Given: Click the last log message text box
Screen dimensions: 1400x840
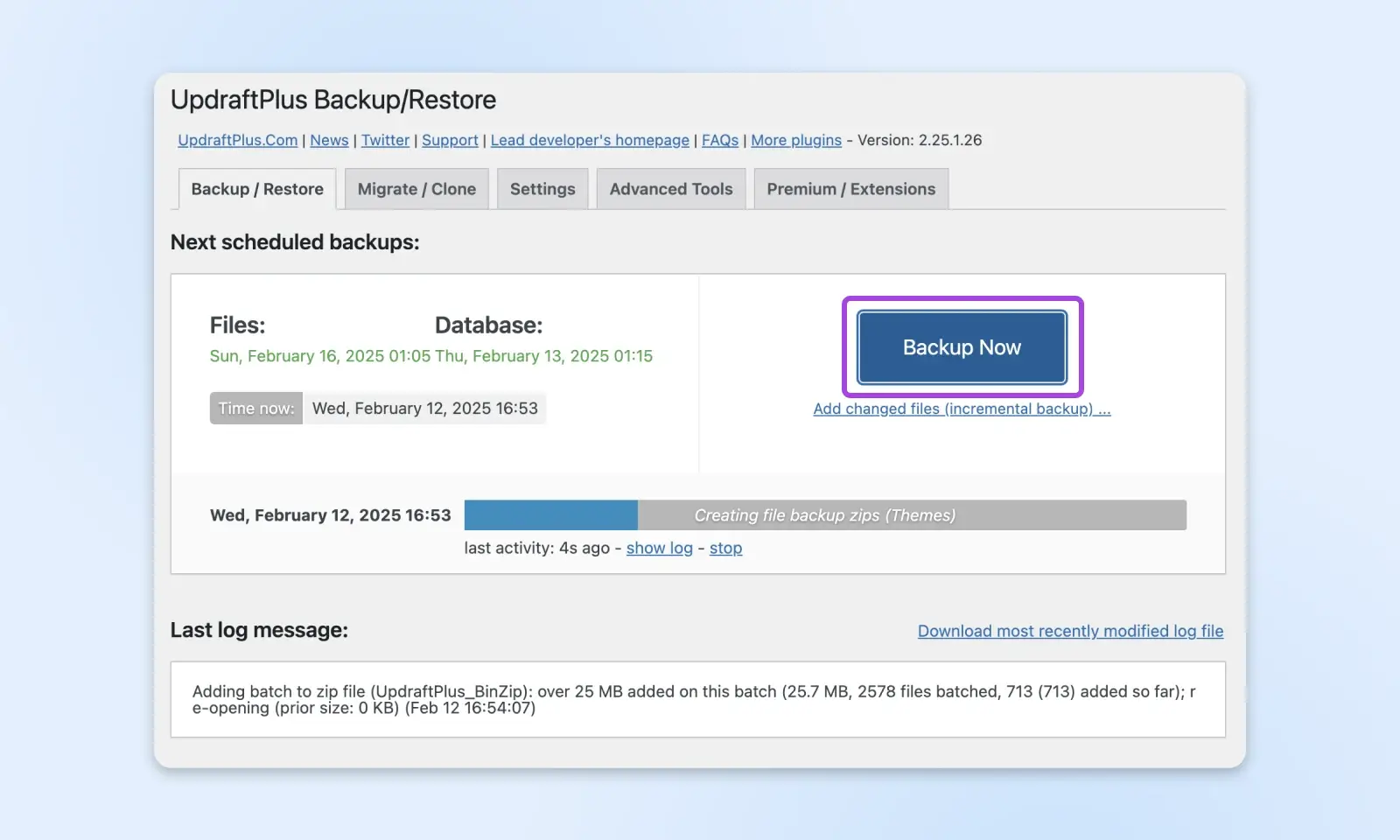Looking at the screenshot, I should pyautogui.click(x=697, y=699).
